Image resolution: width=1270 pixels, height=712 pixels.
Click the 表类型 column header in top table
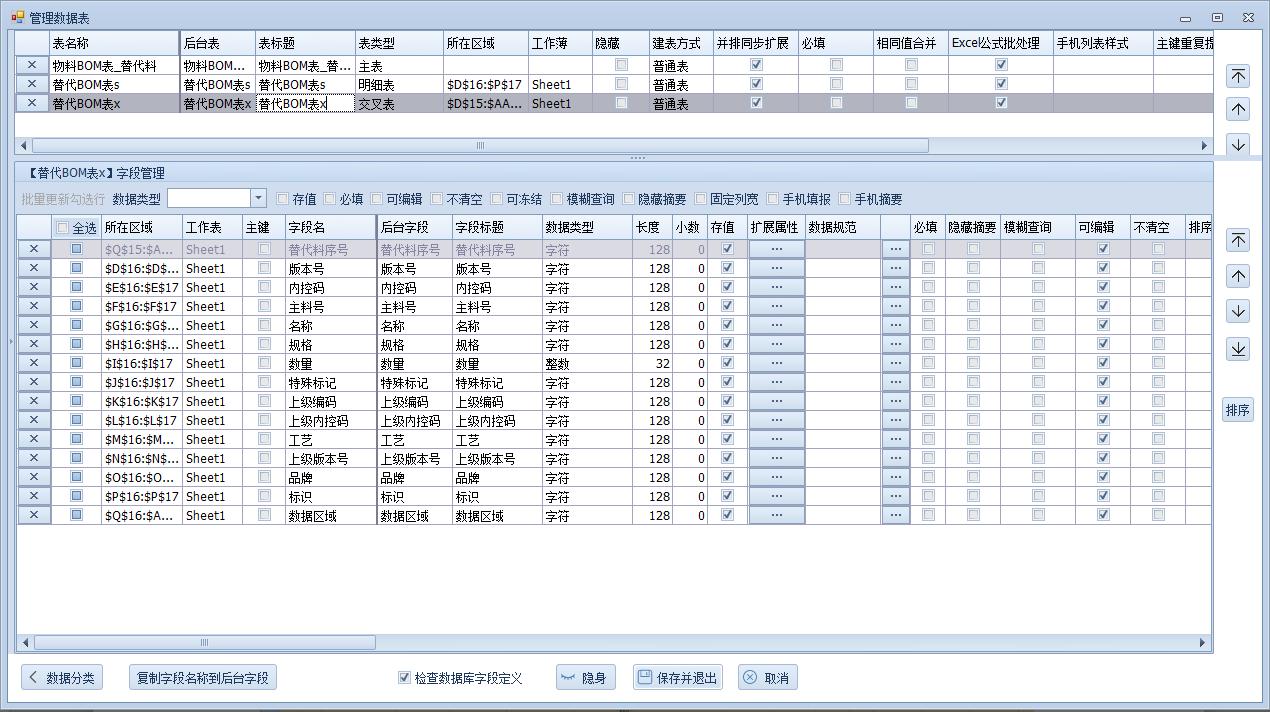coord(399,43)
